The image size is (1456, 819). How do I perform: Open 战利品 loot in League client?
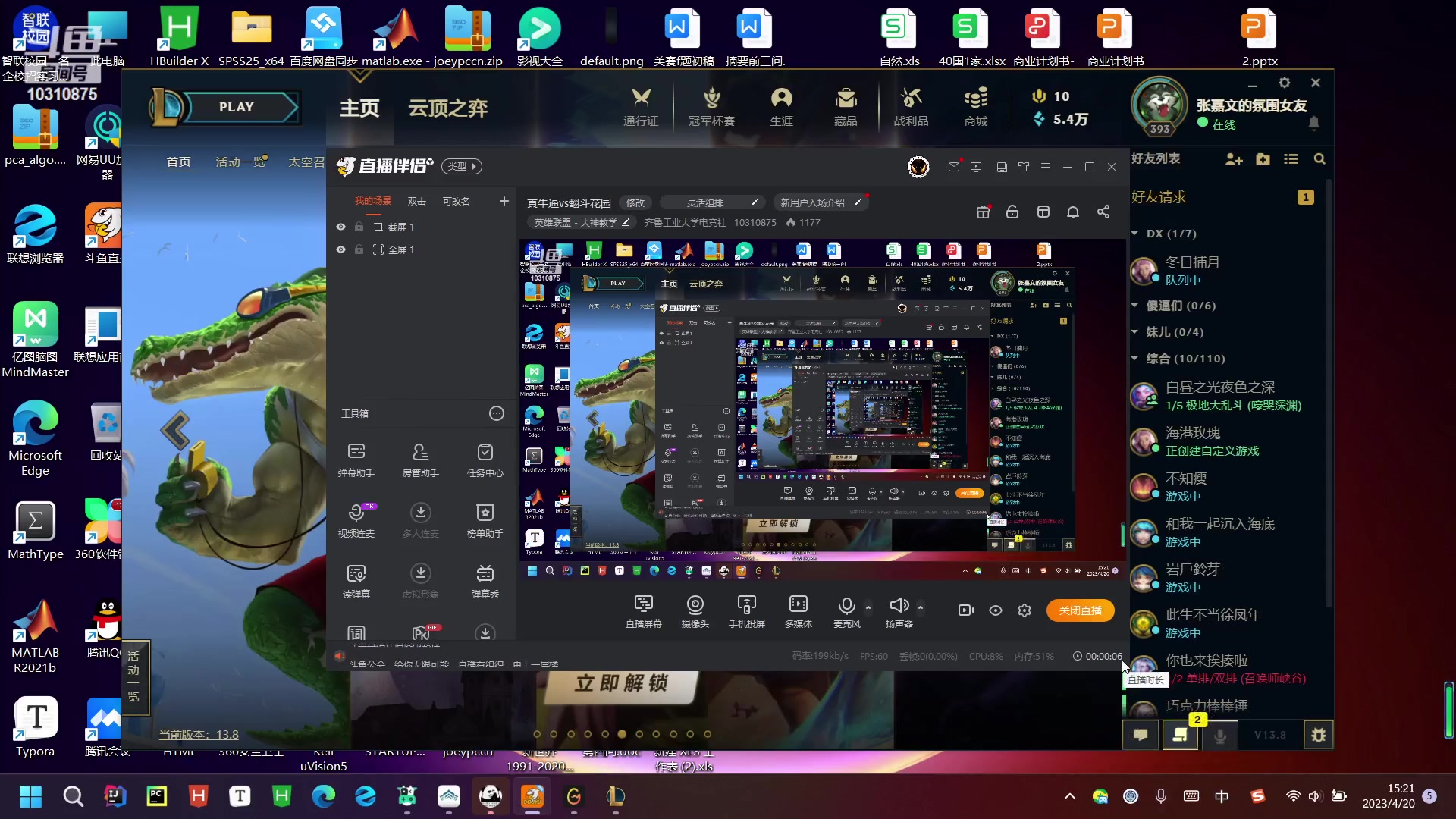(x=911, y=107)
